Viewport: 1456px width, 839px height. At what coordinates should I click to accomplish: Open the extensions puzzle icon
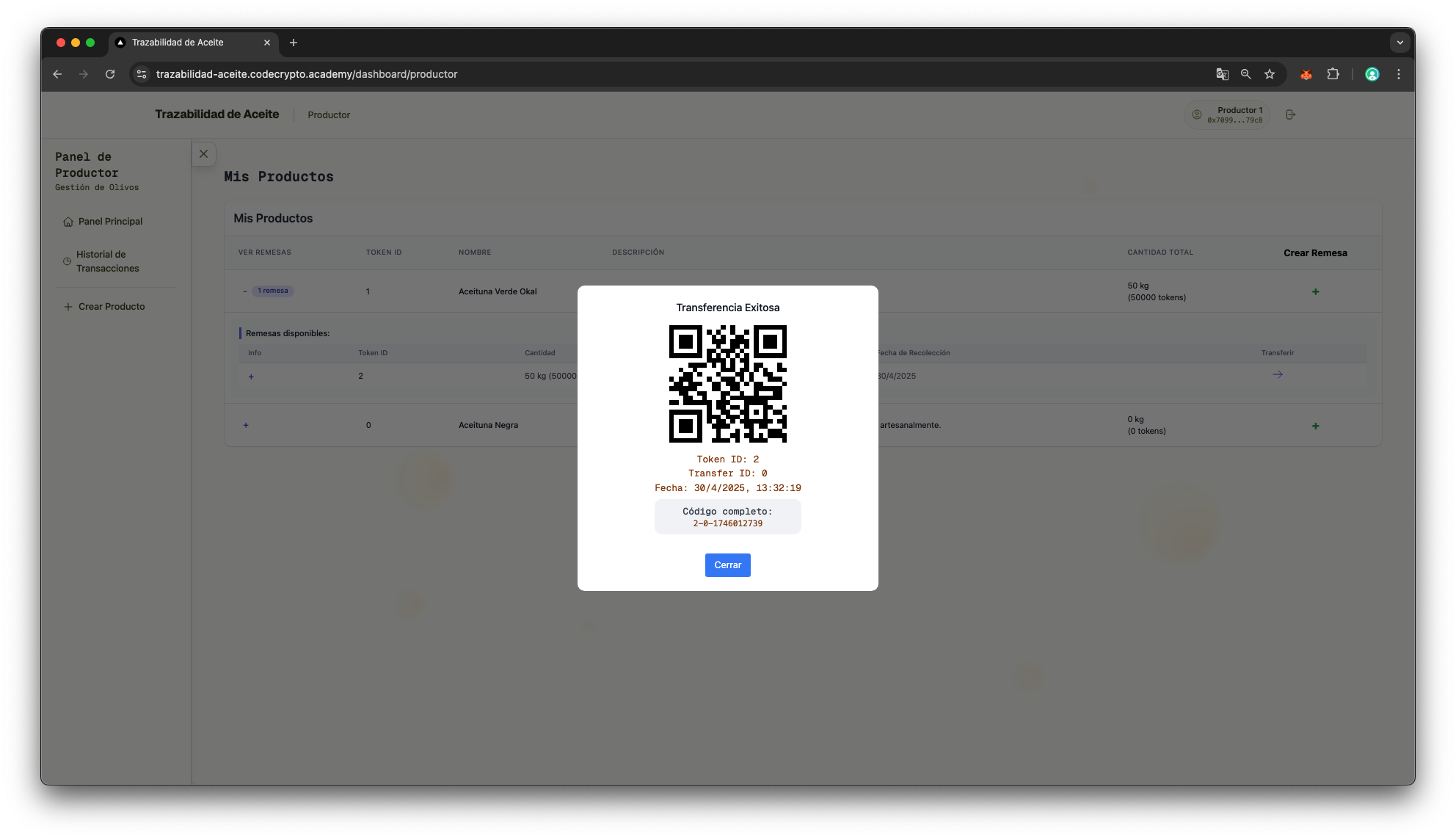click(x=1333, y=74)
